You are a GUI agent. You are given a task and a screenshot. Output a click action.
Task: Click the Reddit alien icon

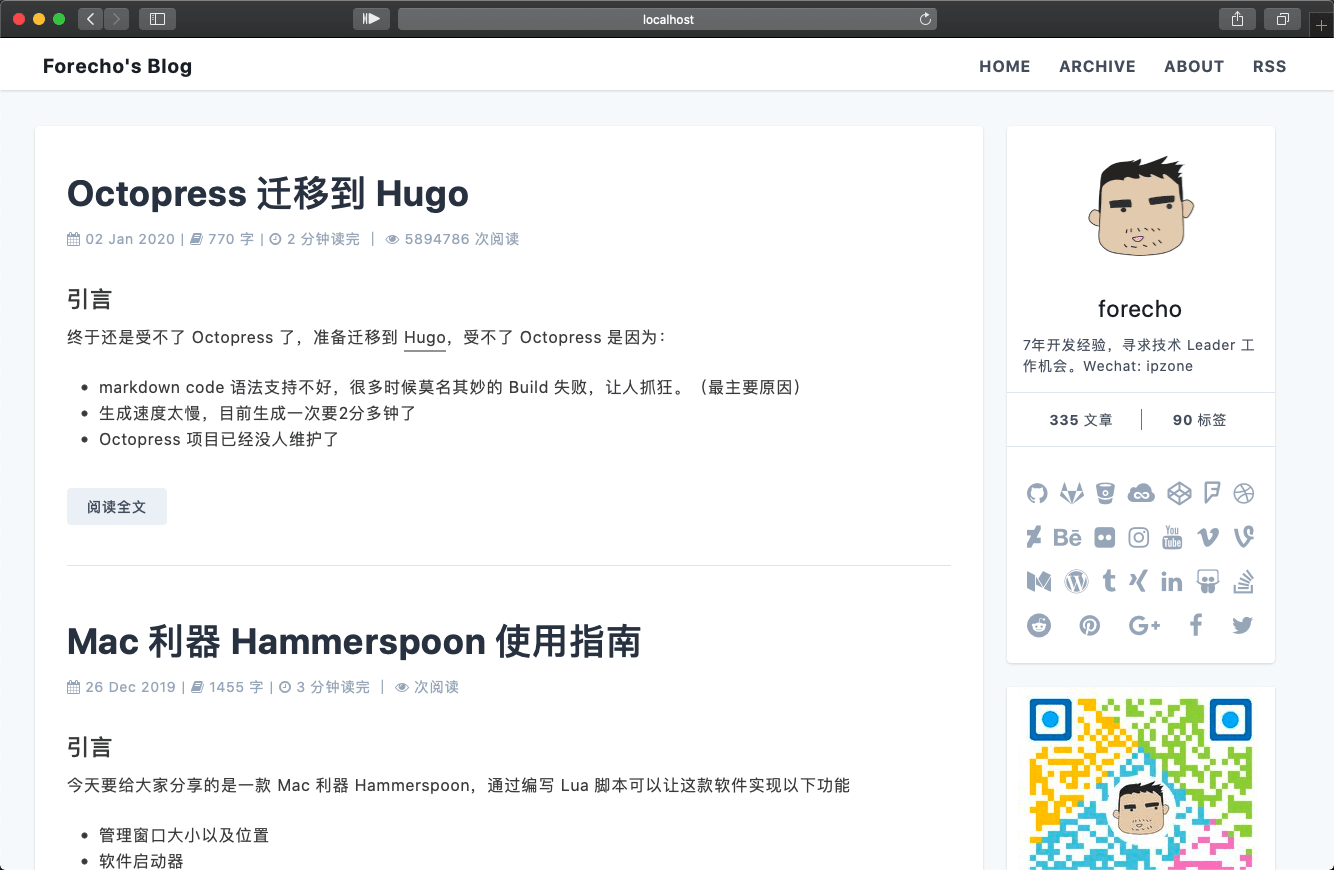tap(1039, 625)
